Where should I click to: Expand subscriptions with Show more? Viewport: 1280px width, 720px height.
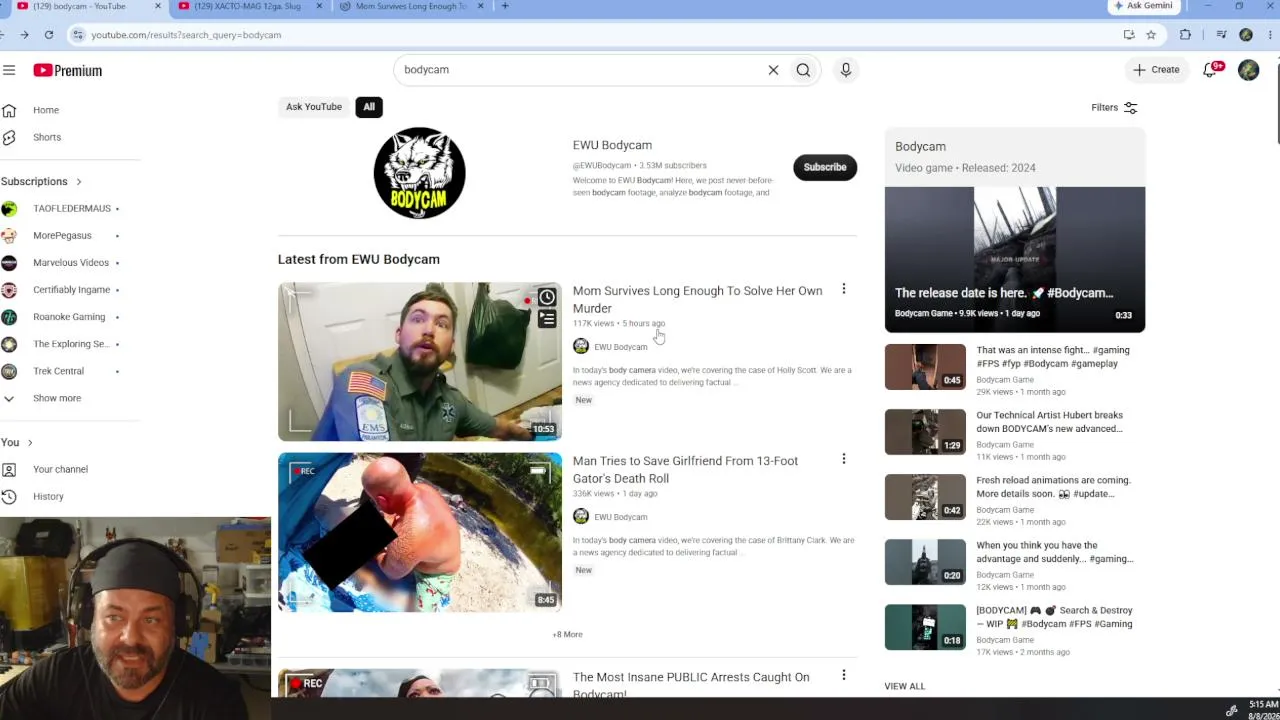(57, 398)
